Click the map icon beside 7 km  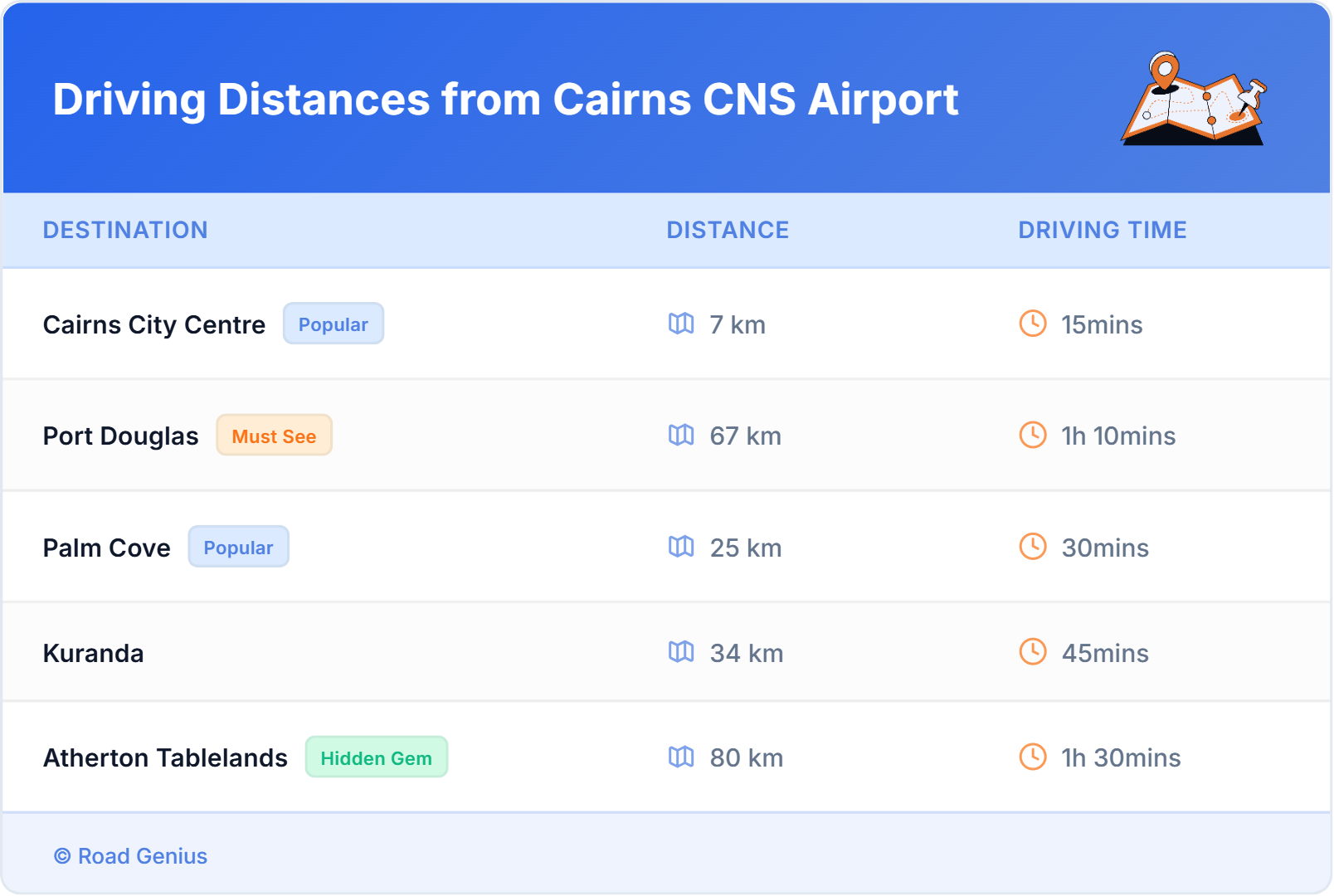pos(681,324)
